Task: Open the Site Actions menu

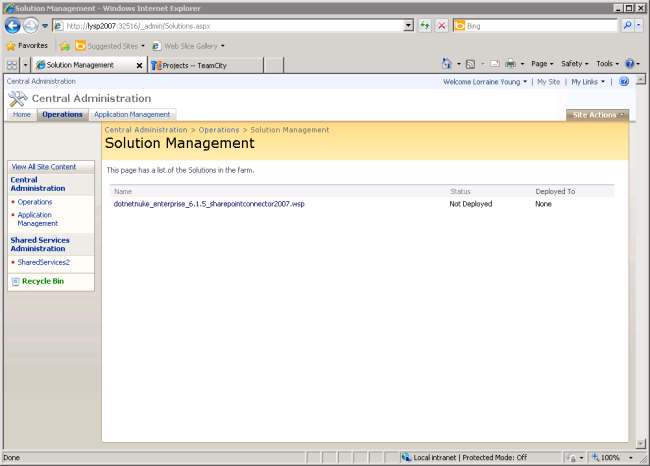Action: 597,115
